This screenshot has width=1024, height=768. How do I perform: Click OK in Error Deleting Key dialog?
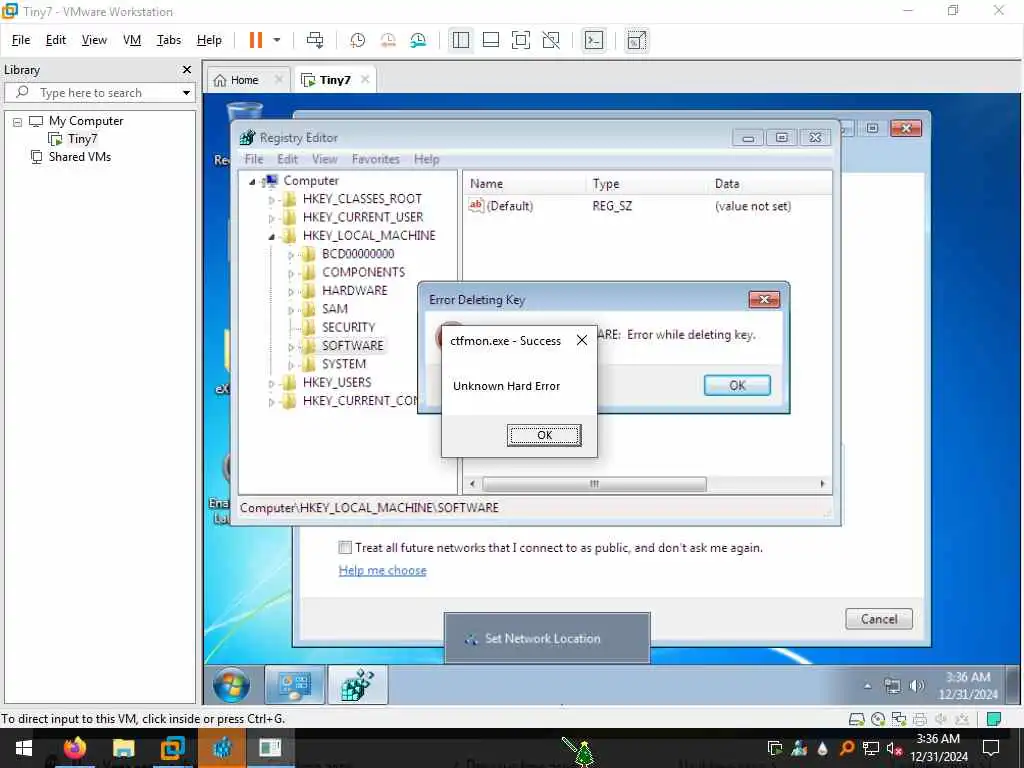tap(737, 385)
